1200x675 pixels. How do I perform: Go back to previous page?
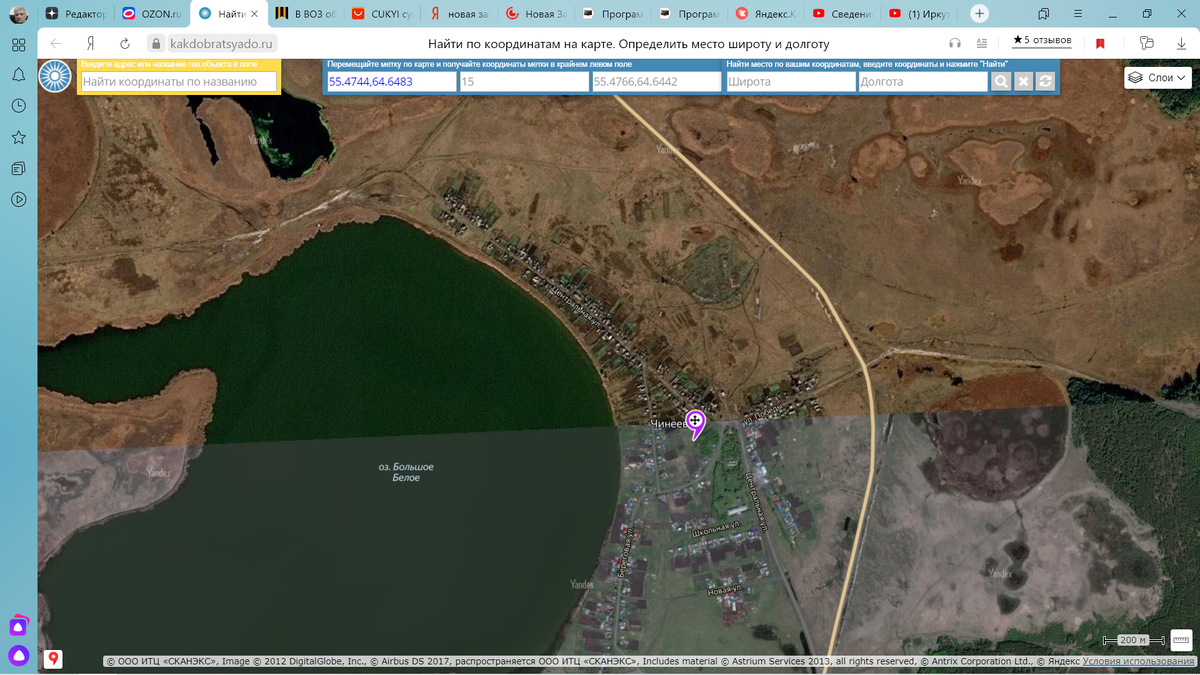pos(56,44)
